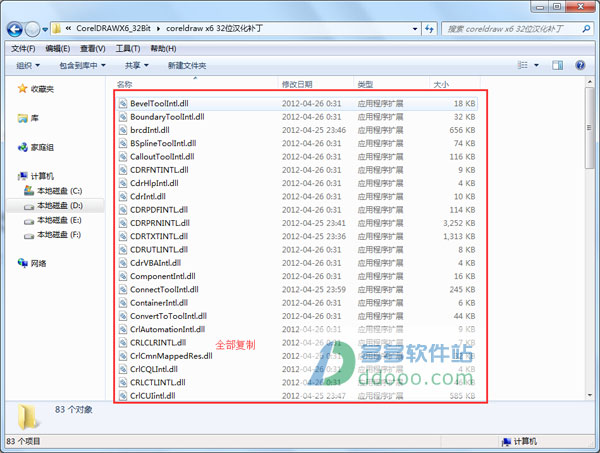600x453 pixels.
Task: Click the ComponentIntl.dll file icon
Action: [123, 276]
